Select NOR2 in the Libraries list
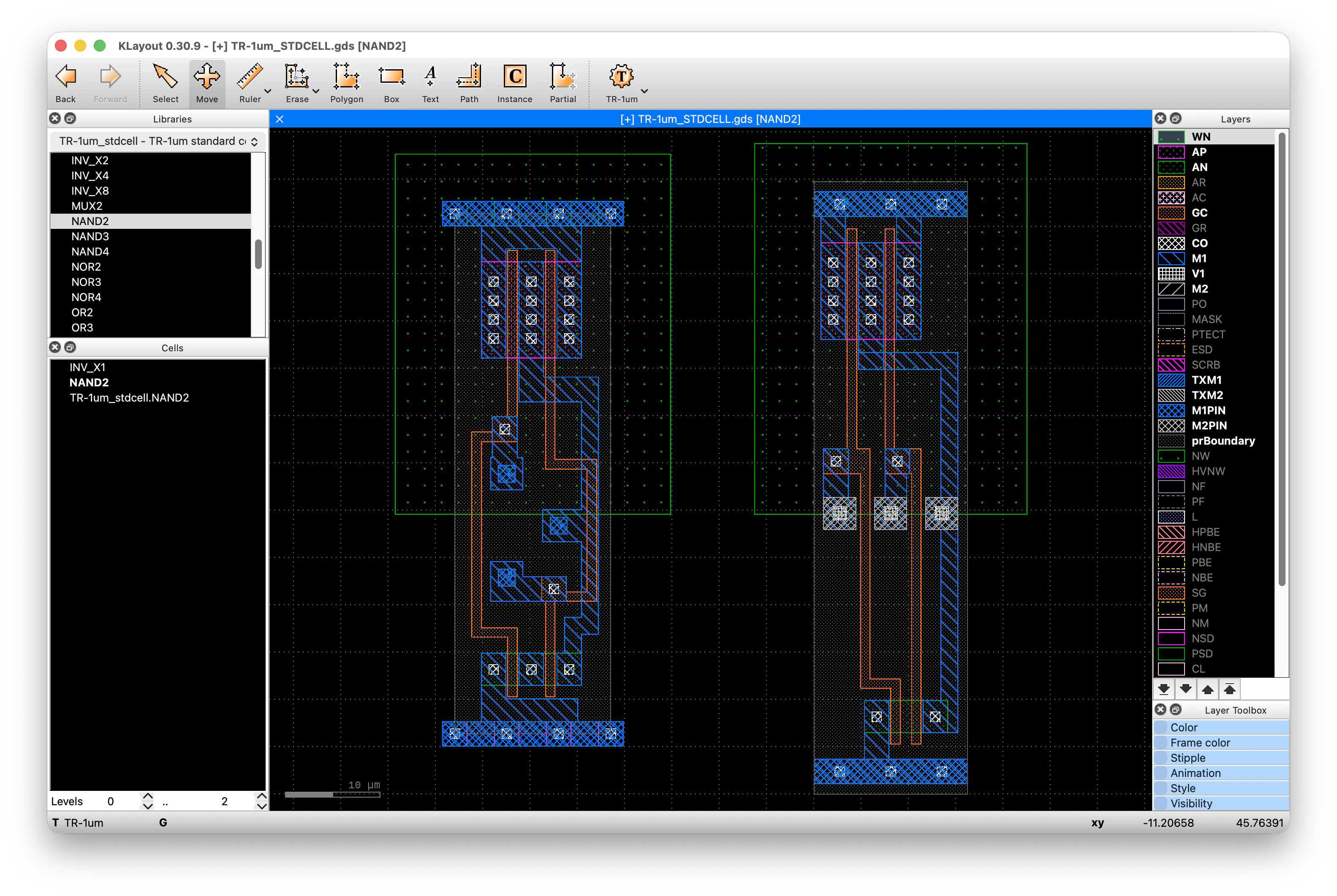The image size is (1337, 896). (x=151, y=267)
